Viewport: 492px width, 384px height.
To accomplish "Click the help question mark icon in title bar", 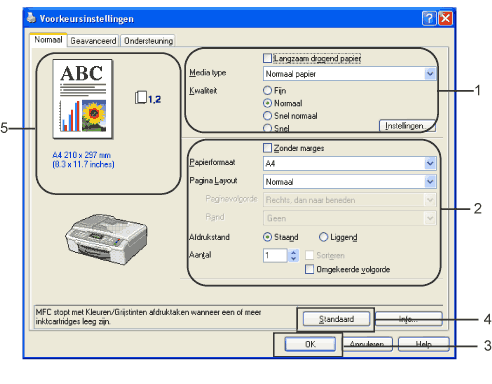I will pyautogui.click(x=429, y=18).
